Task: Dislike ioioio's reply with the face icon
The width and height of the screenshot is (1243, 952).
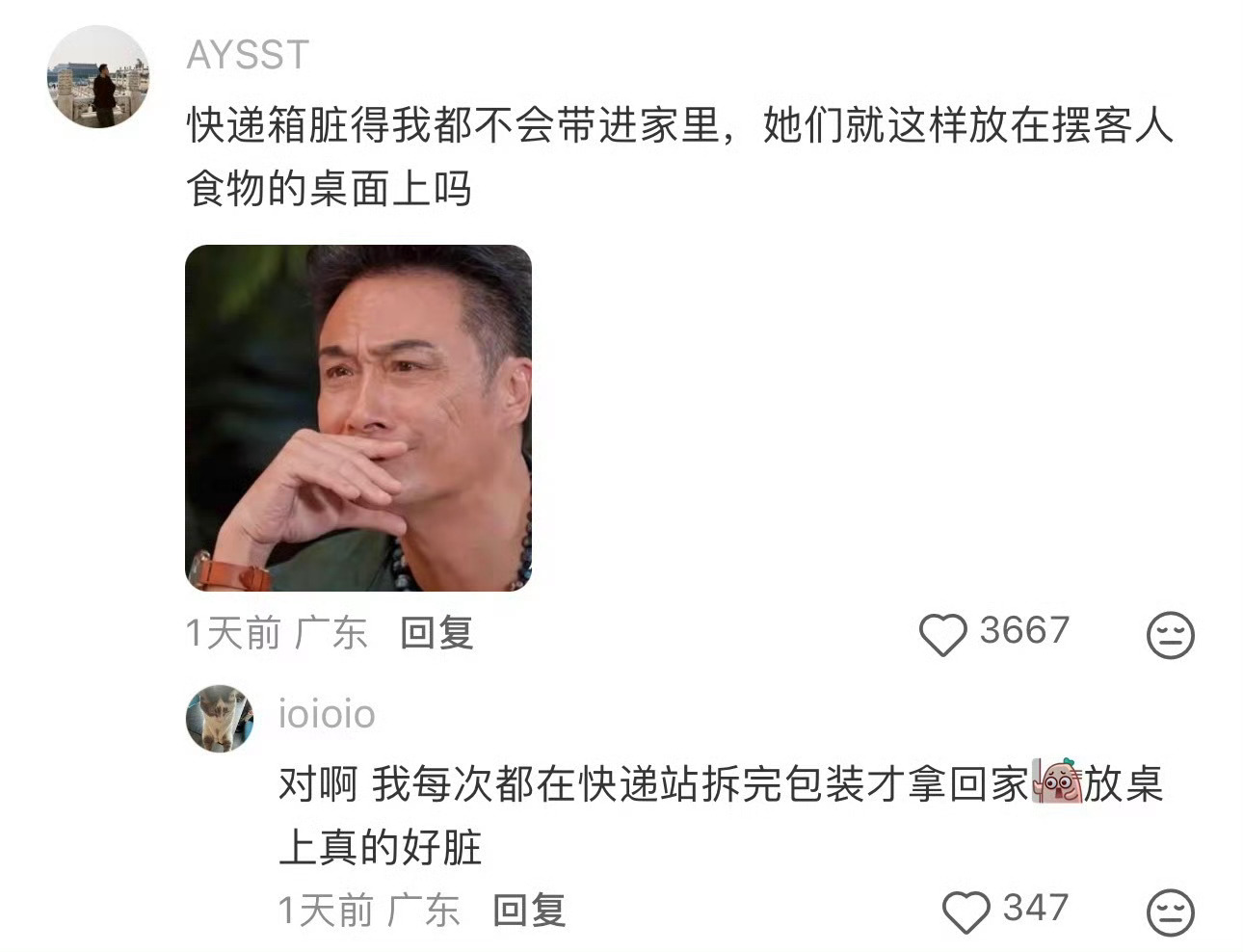Action: pyautogui.click(x=1171, y=912)
